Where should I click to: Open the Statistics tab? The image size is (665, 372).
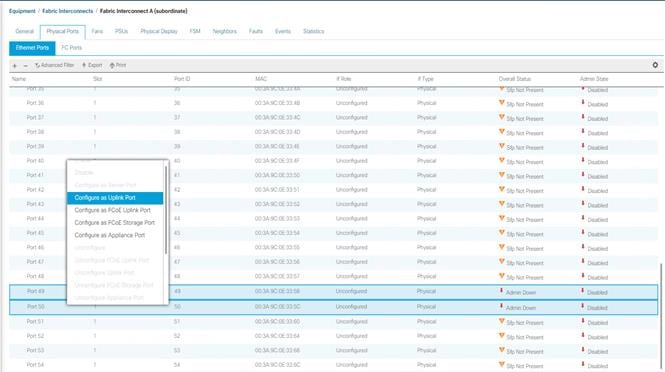313,31
